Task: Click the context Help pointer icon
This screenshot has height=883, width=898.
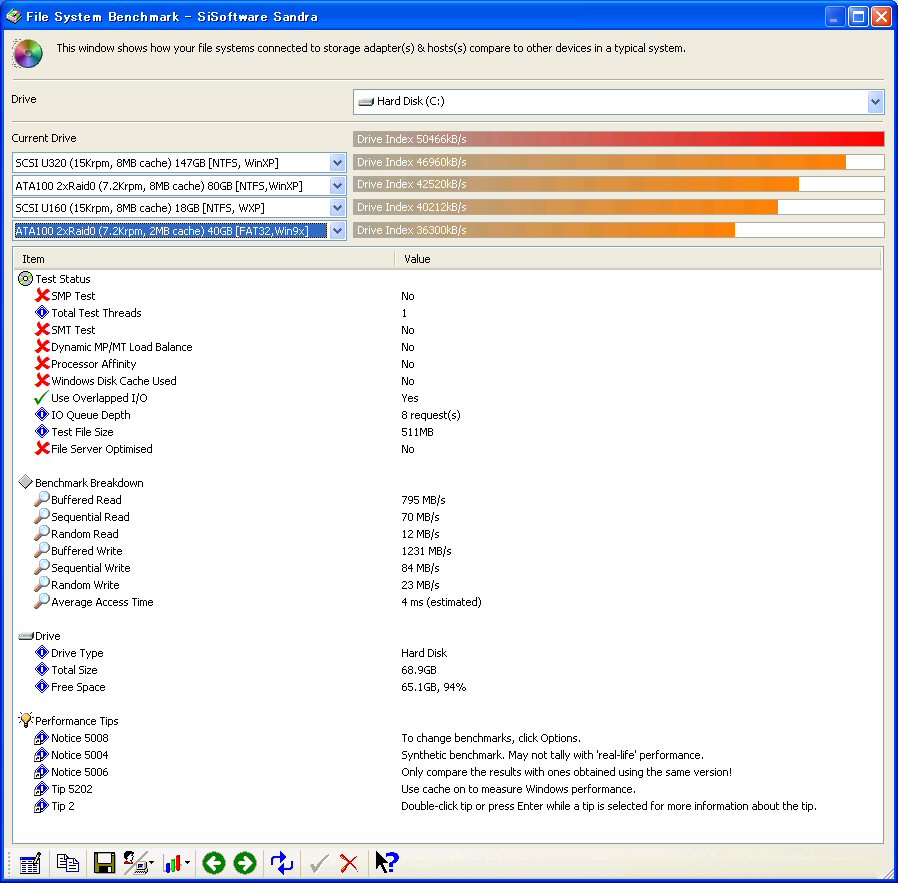Action: pos(387,862)
